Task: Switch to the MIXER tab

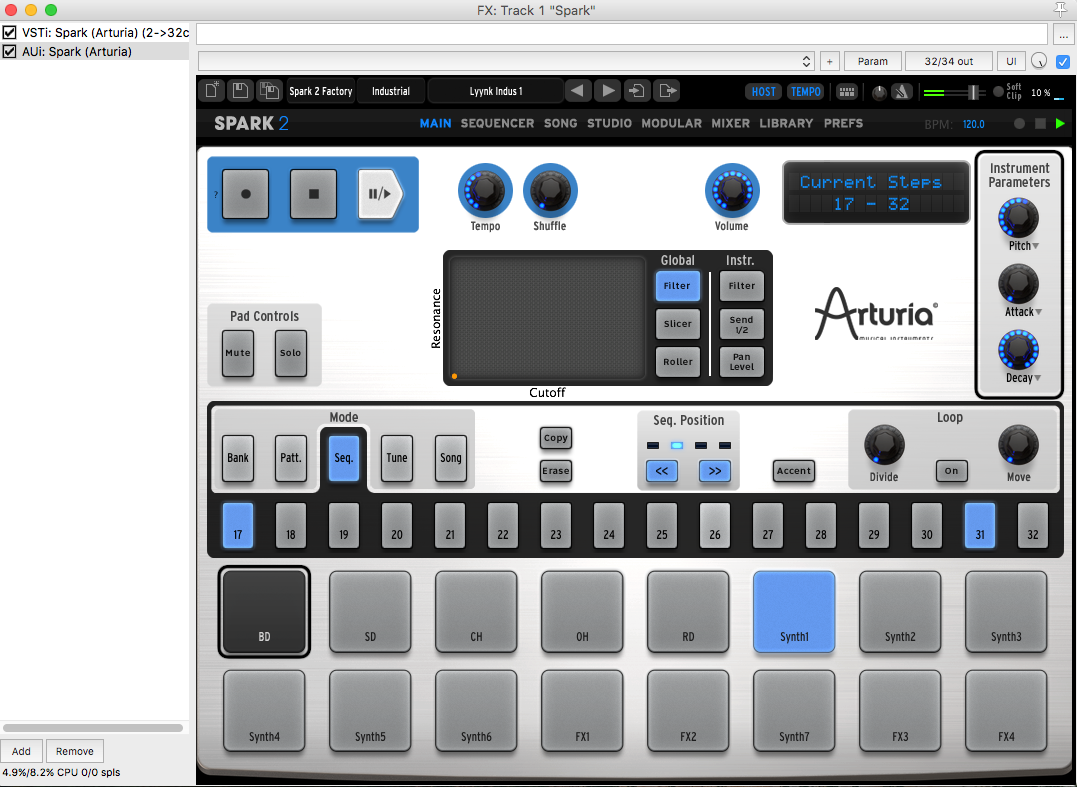Action: (731, 124)
